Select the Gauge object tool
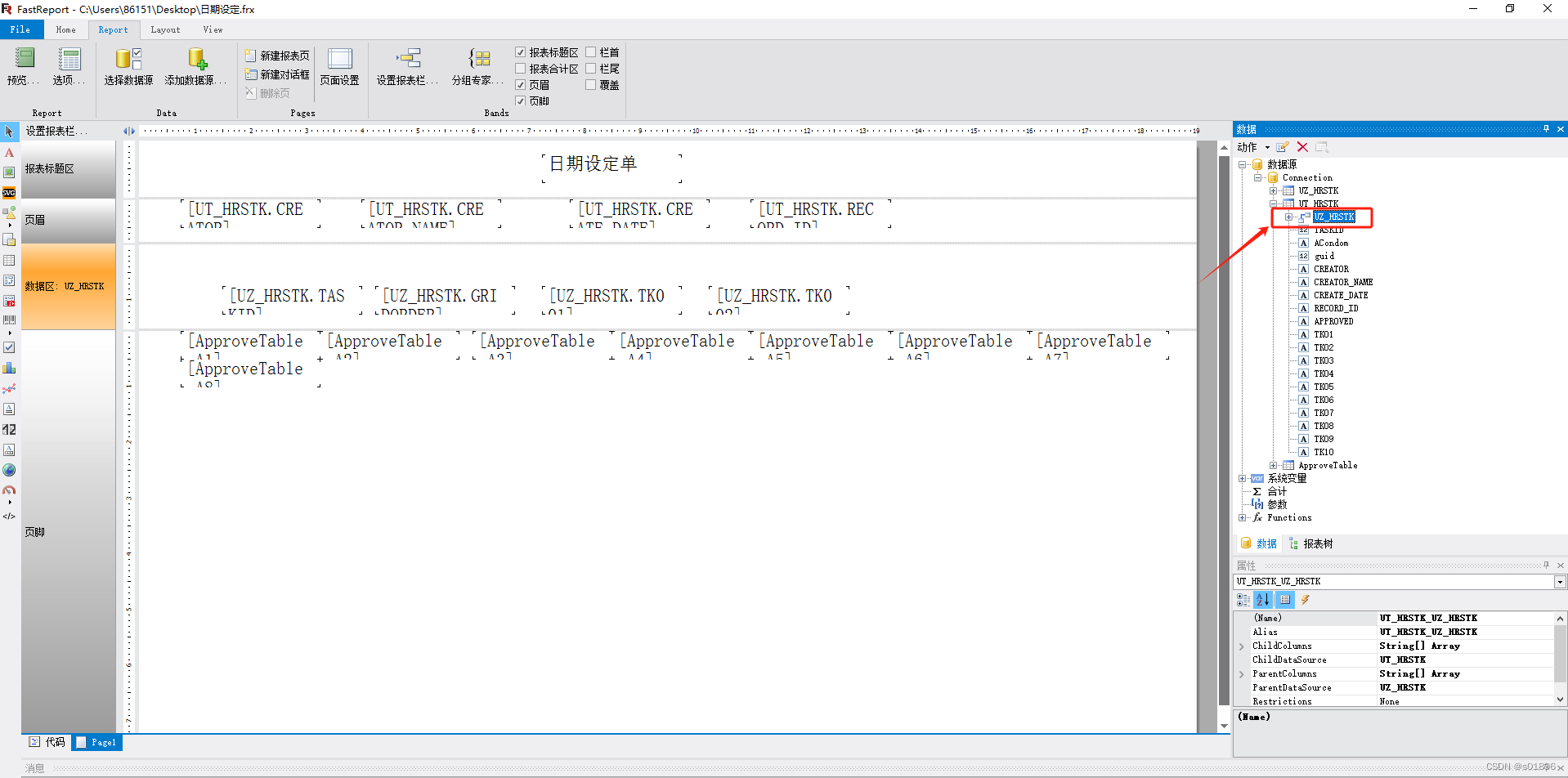The image size is (1568, 778). click(x=9, y=490)
